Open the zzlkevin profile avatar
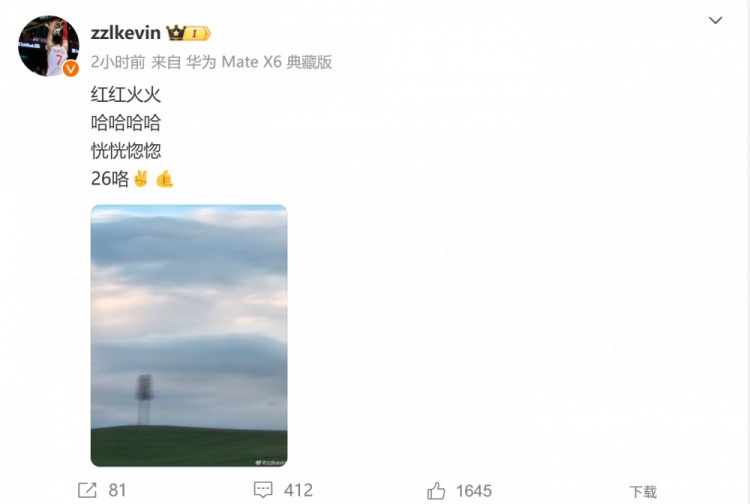Viewport: 750px width, 504px height. coord(48,46)
